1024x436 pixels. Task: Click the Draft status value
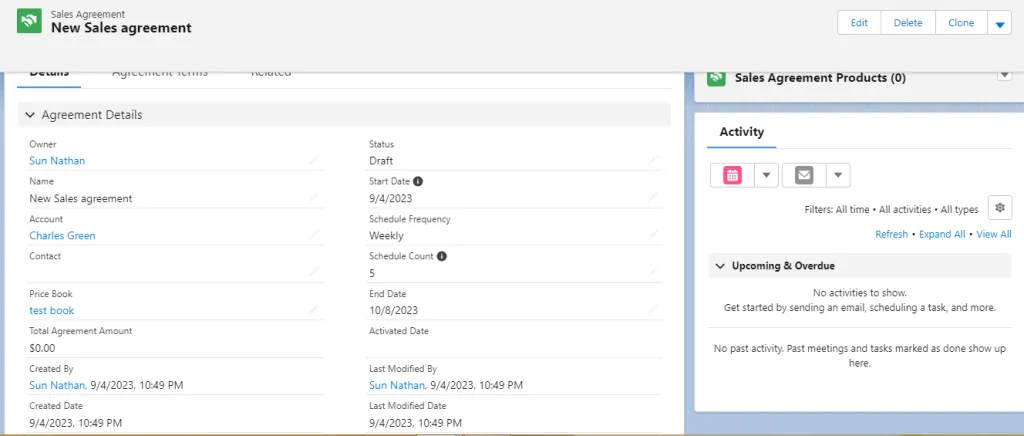(x=381, y=161)
